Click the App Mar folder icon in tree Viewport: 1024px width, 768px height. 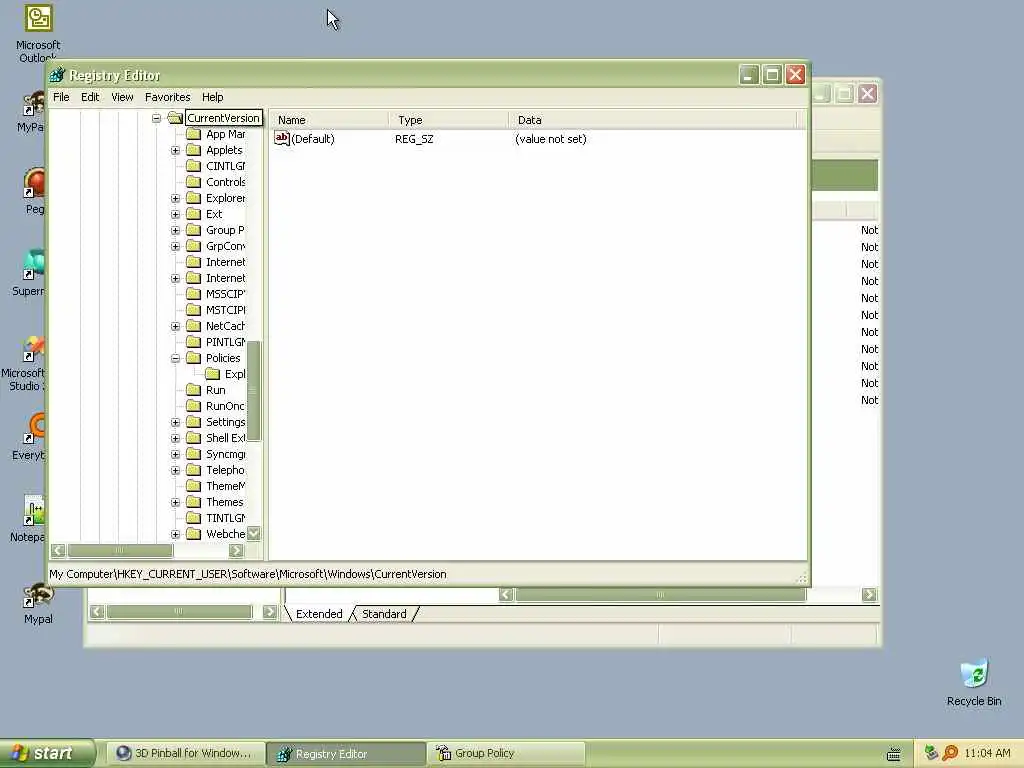click(x=193, y=134)
